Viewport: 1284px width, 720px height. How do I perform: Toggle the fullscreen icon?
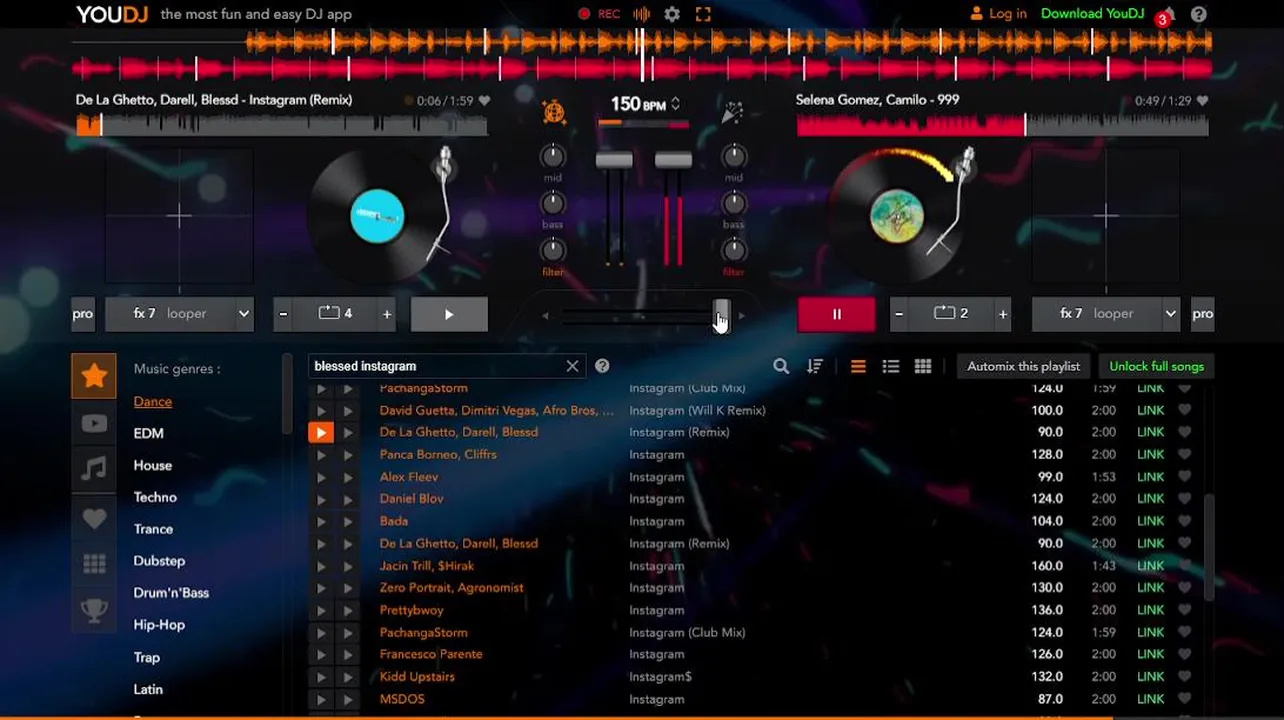[703, 14]
